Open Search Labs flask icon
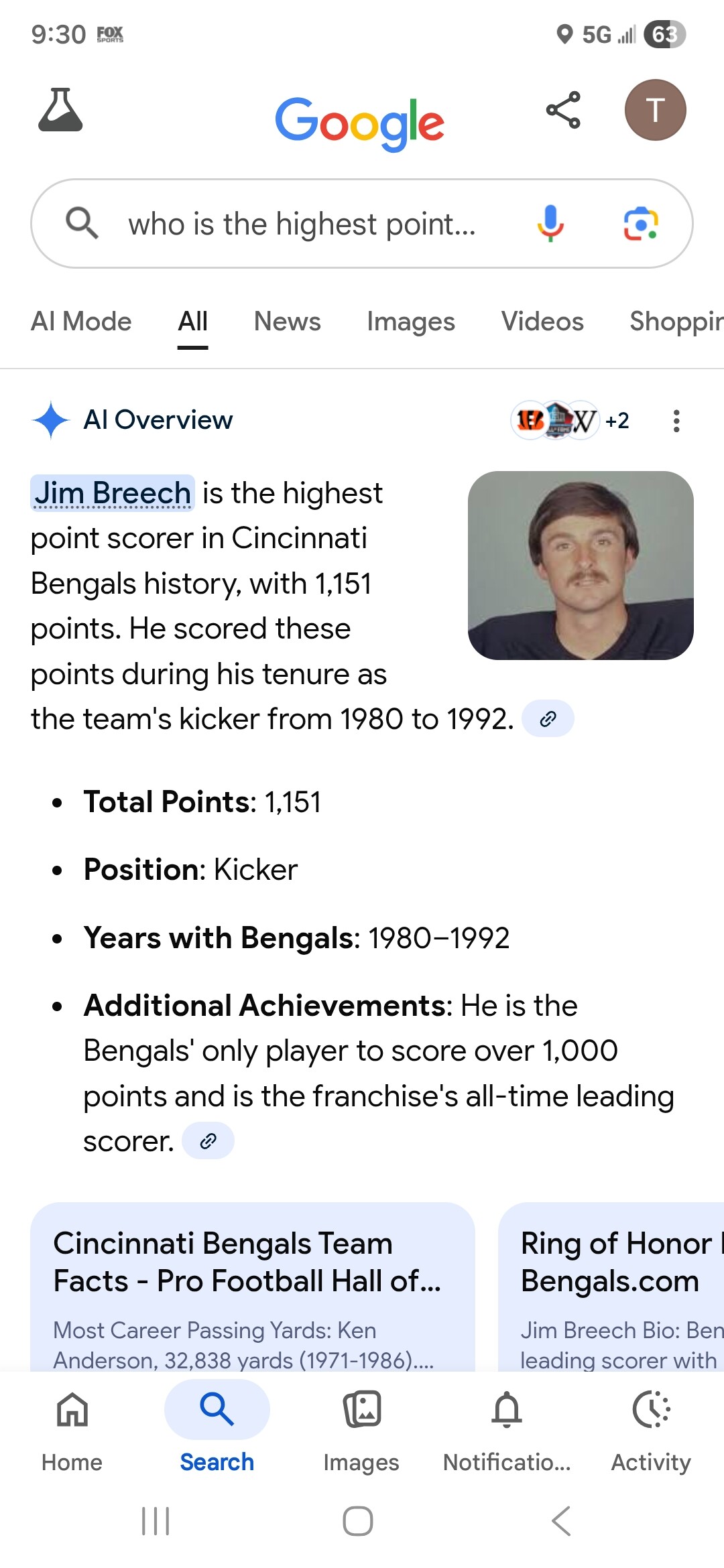Screen dimensions: 724x1568 [60, 110]
